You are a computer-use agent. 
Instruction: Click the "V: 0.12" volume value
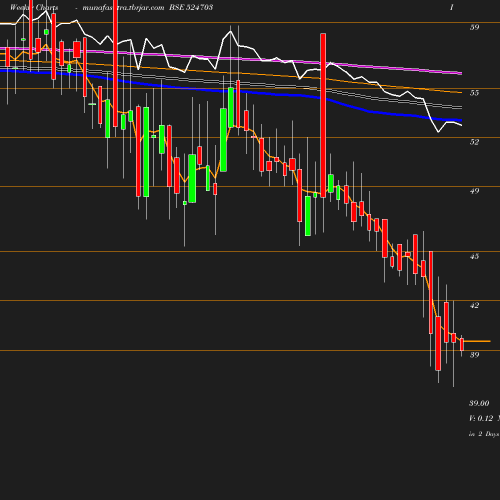(481, 418)
